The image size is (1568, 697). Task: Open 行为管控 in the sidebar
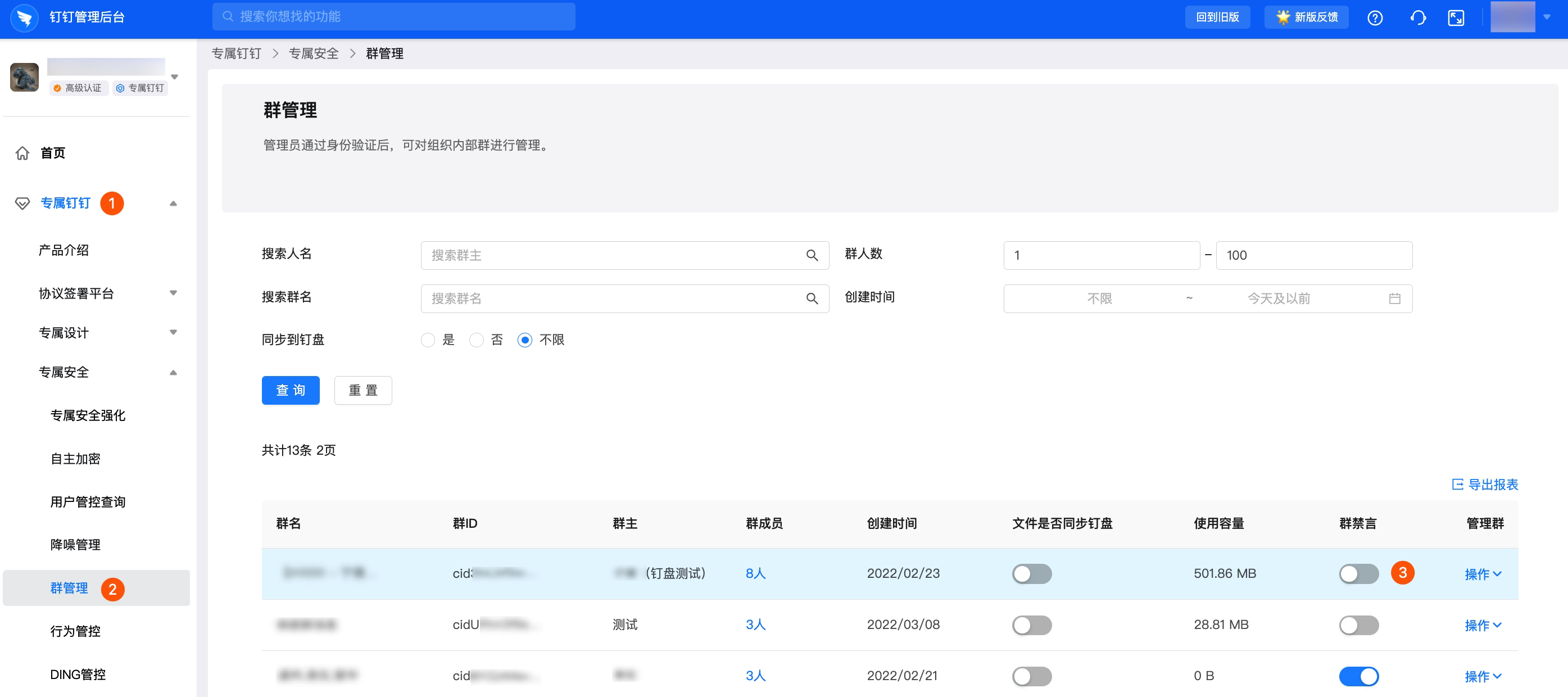click(x=75, y=631)
